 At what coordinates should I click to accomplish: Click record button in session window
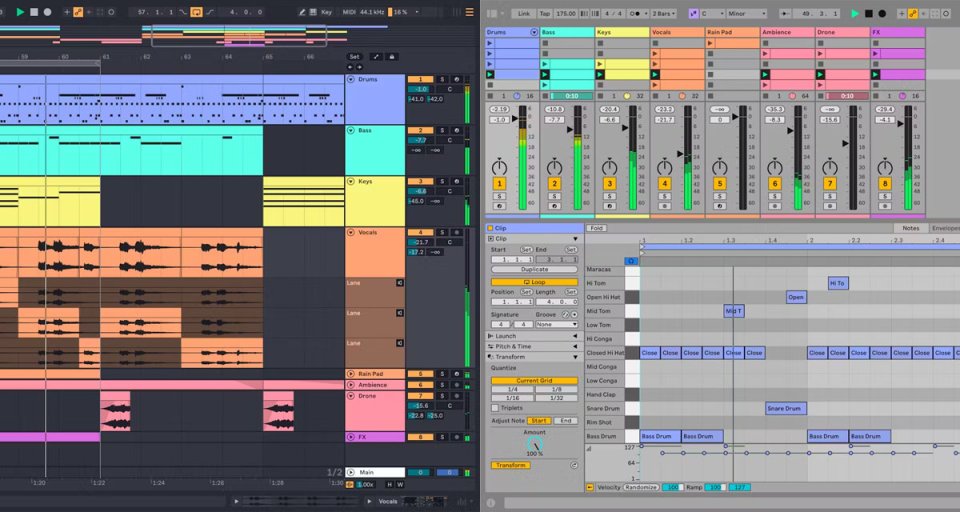coord(882,13)
